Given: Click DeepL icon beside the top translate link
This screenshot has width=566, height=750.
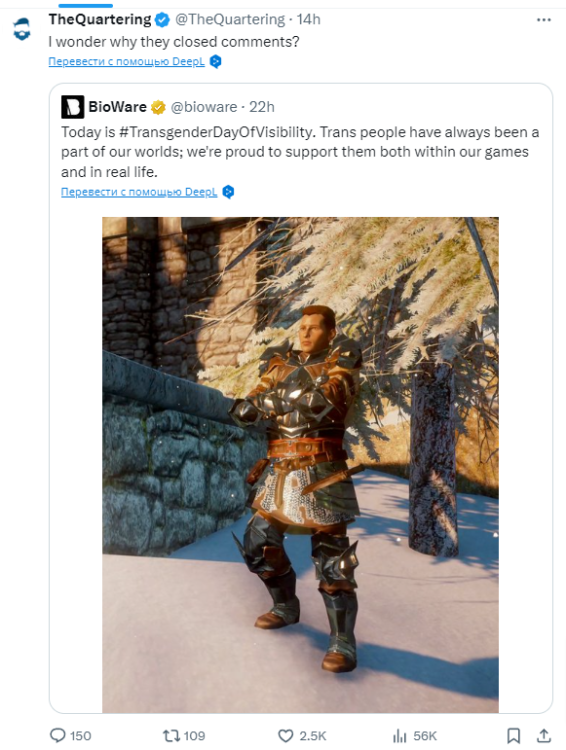Looking at the screenshot, I should coord(216,62).
